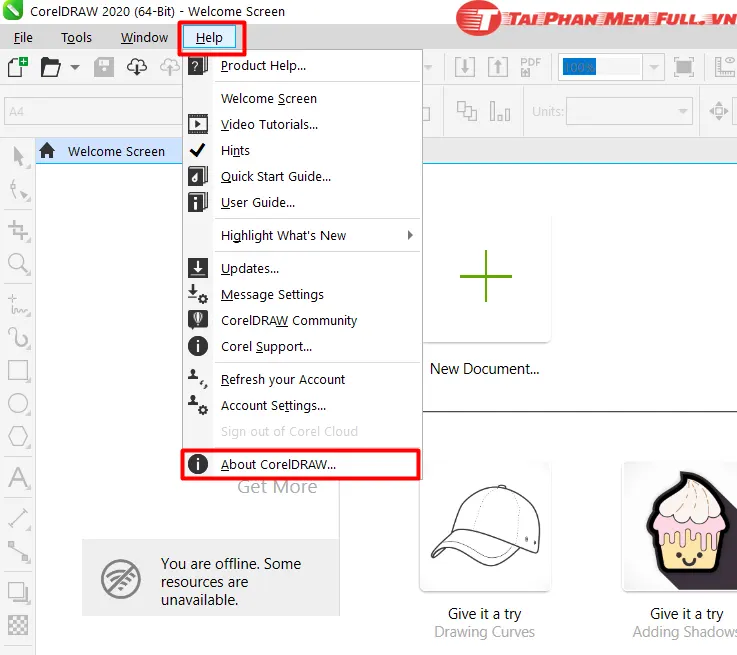Select the Parallel Dimension tool
The width and height of the screenshot is (737, 655).
click(x=19, y=518)
